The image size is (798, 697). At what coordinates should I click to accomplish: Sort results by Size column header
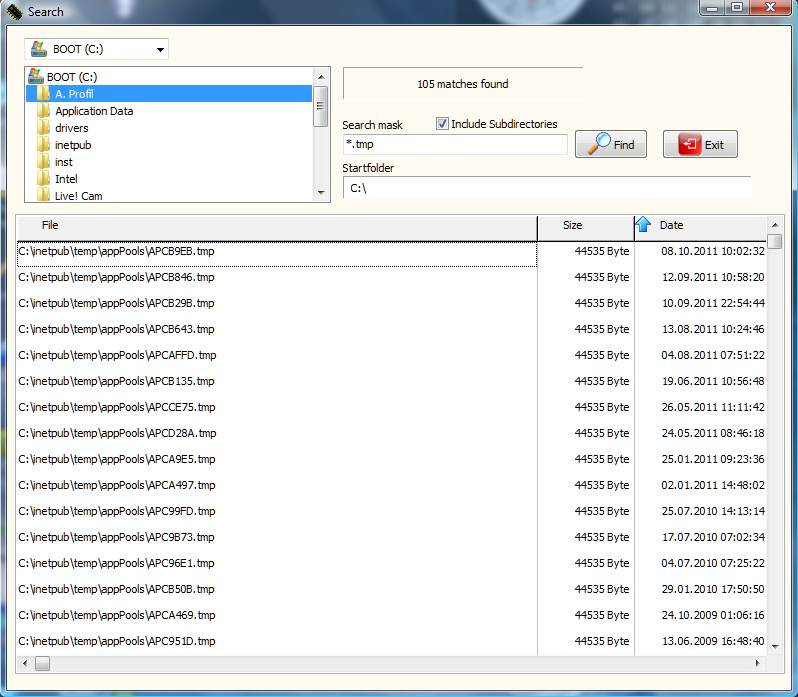click(x=586, y=227)
